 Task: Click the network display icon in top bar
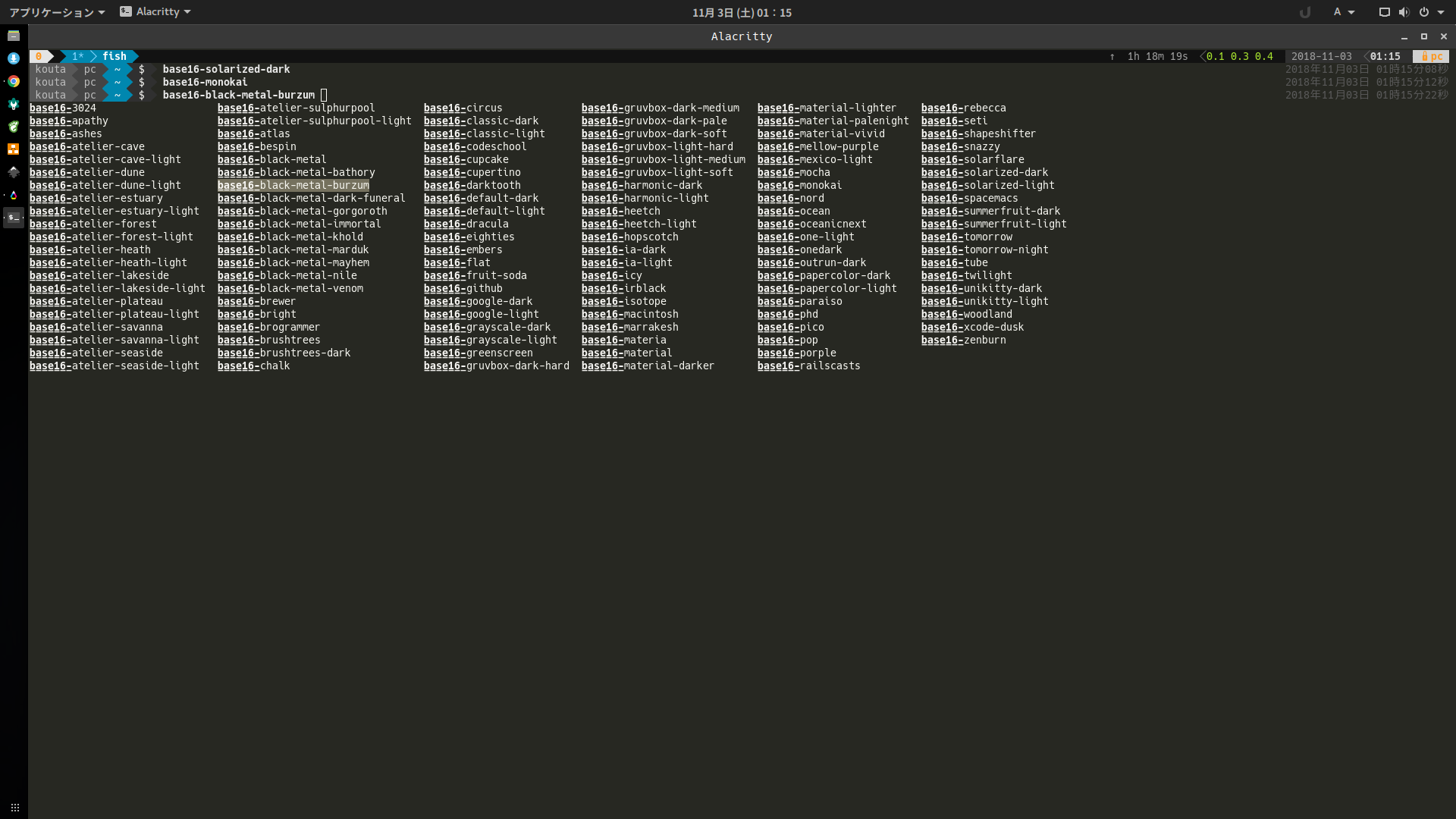click(1384, 12)
